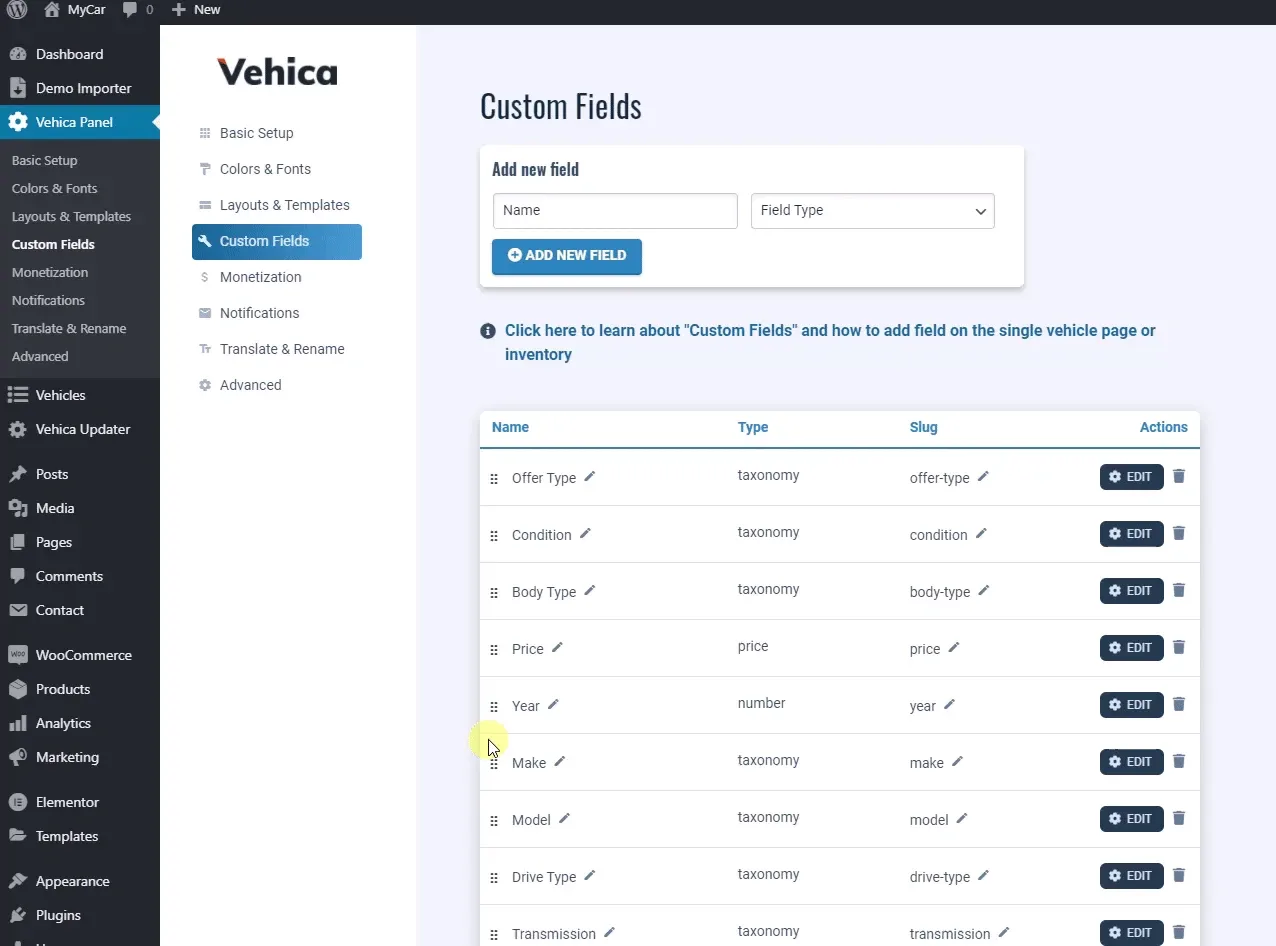The image size is (1276, 946).
Task: Rename Condition field using pencil icon
Action: [586, 533]
